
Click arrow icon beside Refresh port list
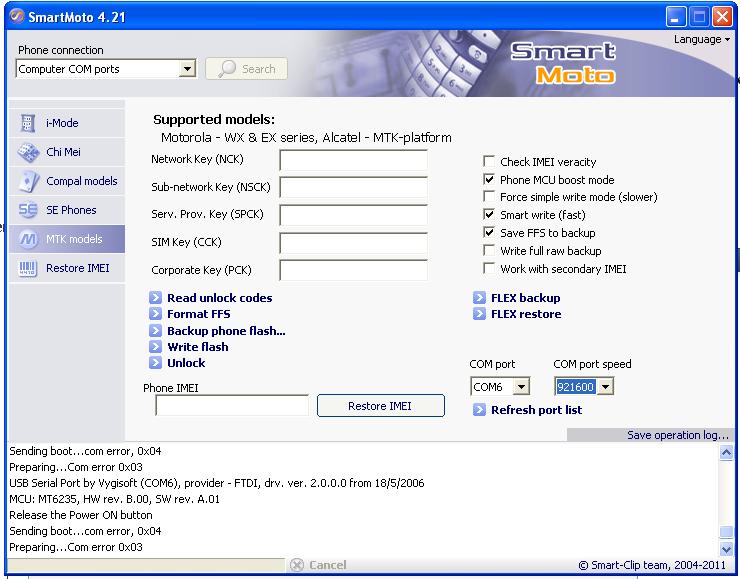pos(479,410)
